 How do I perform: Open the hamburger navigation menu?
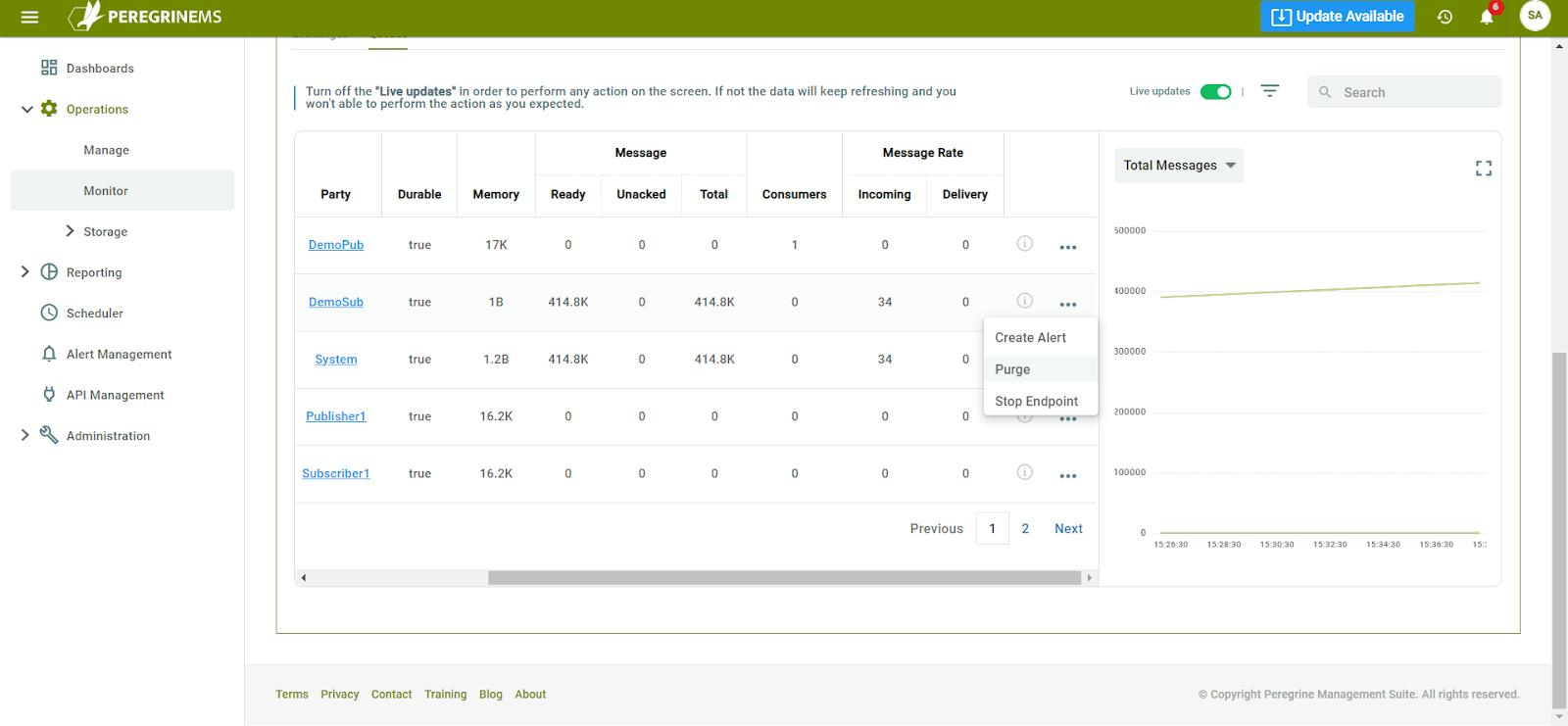(29, 17)
